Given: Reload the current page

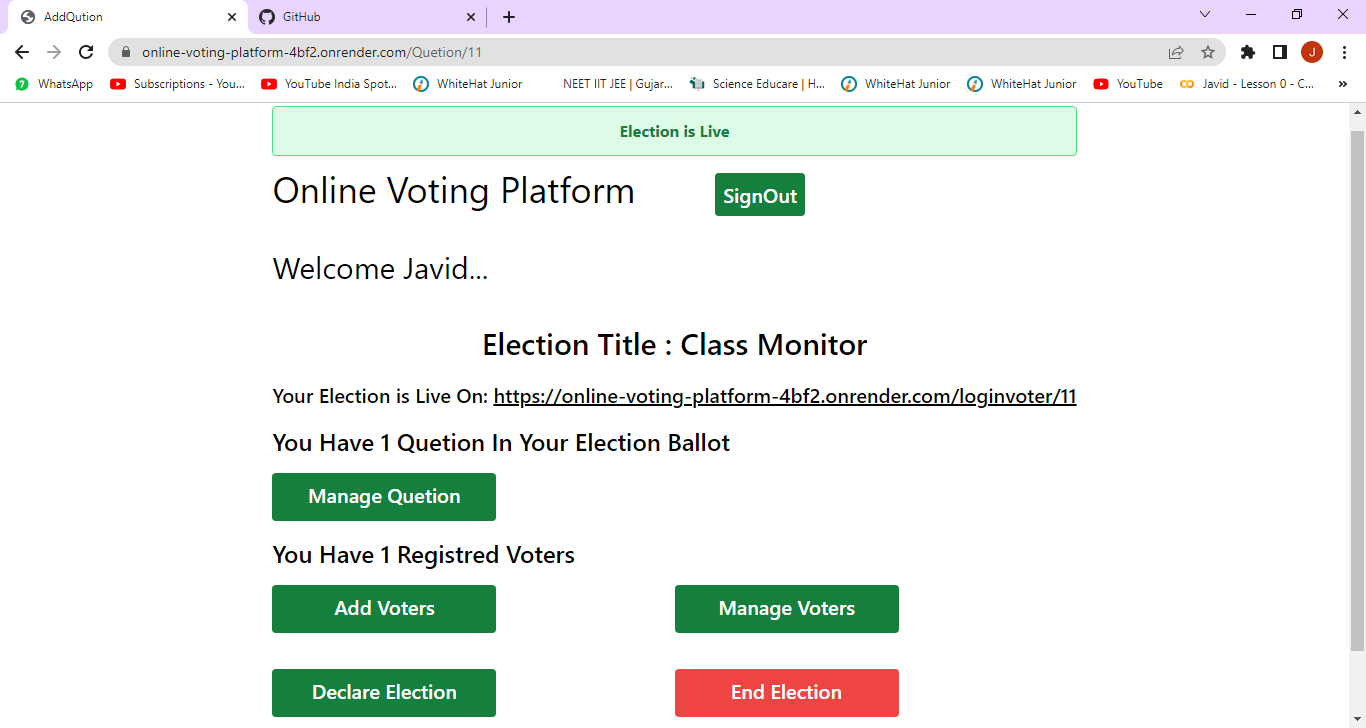Looking at the screenshot, I should coord(86,52).
